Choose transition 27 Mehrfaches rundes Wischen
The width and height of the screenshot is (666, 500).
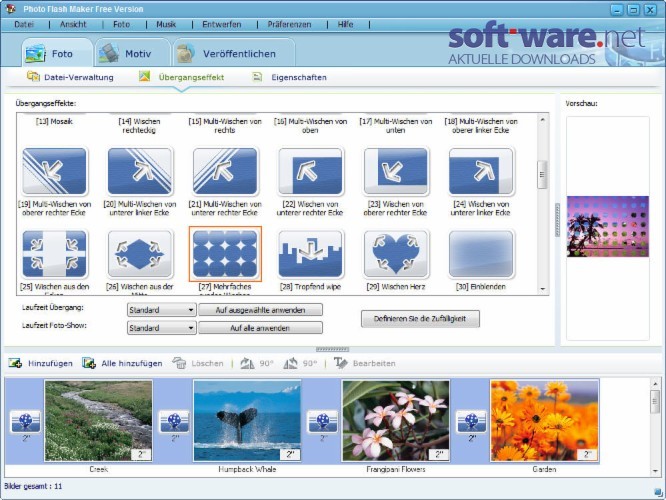point(225,254)
